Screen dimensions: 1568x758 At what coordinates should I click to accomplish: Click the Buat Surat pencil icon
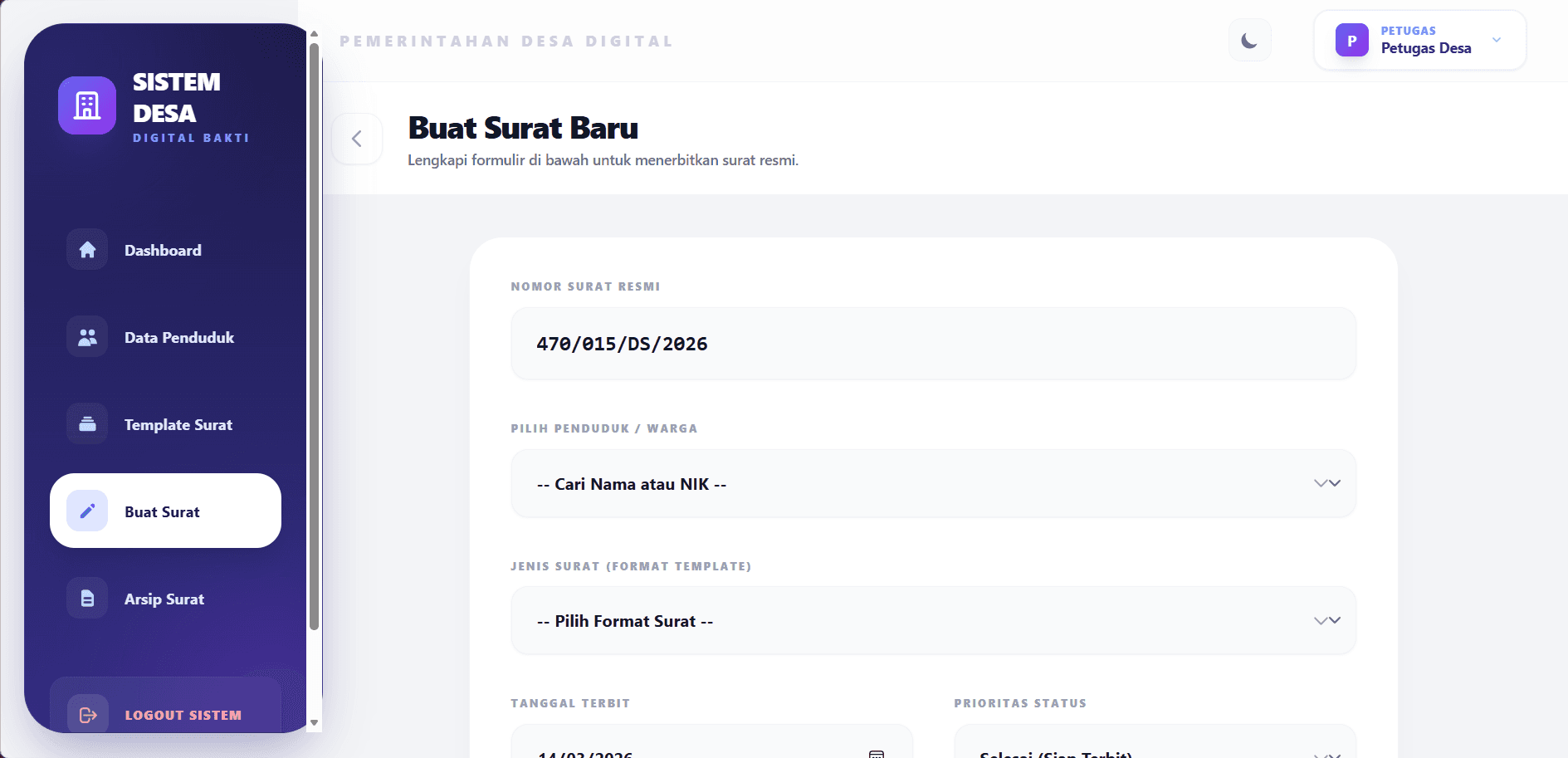click(x=87, y=511)
